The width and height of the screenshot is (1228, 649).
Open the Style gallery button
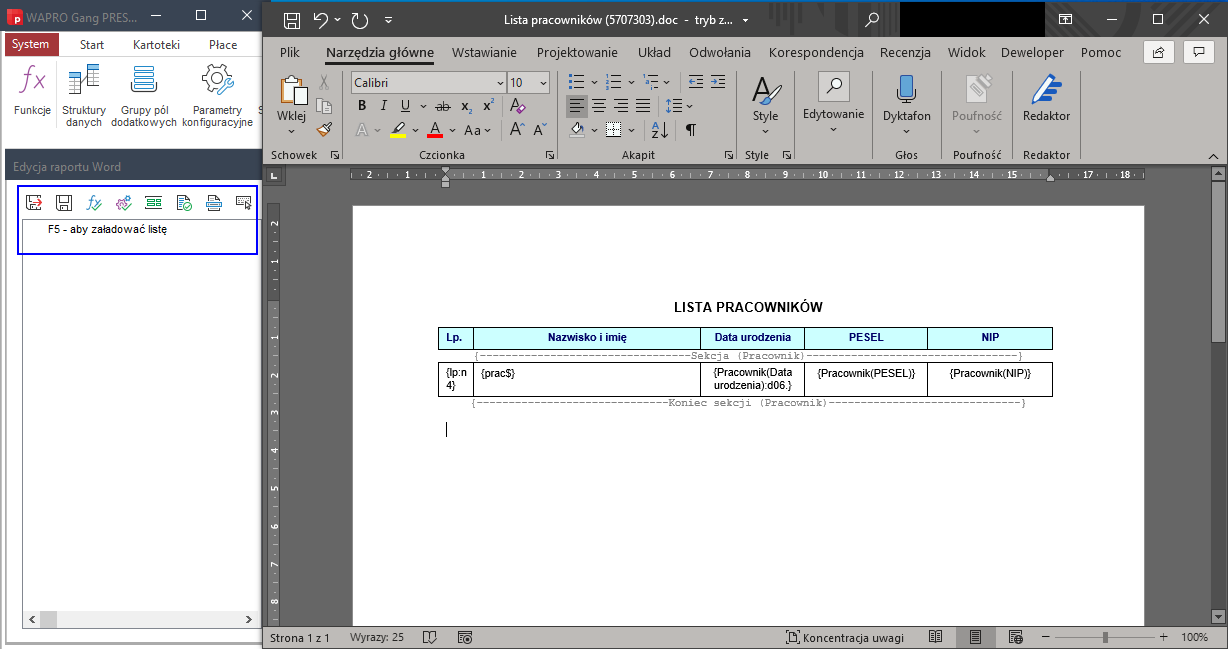[766, 104]
